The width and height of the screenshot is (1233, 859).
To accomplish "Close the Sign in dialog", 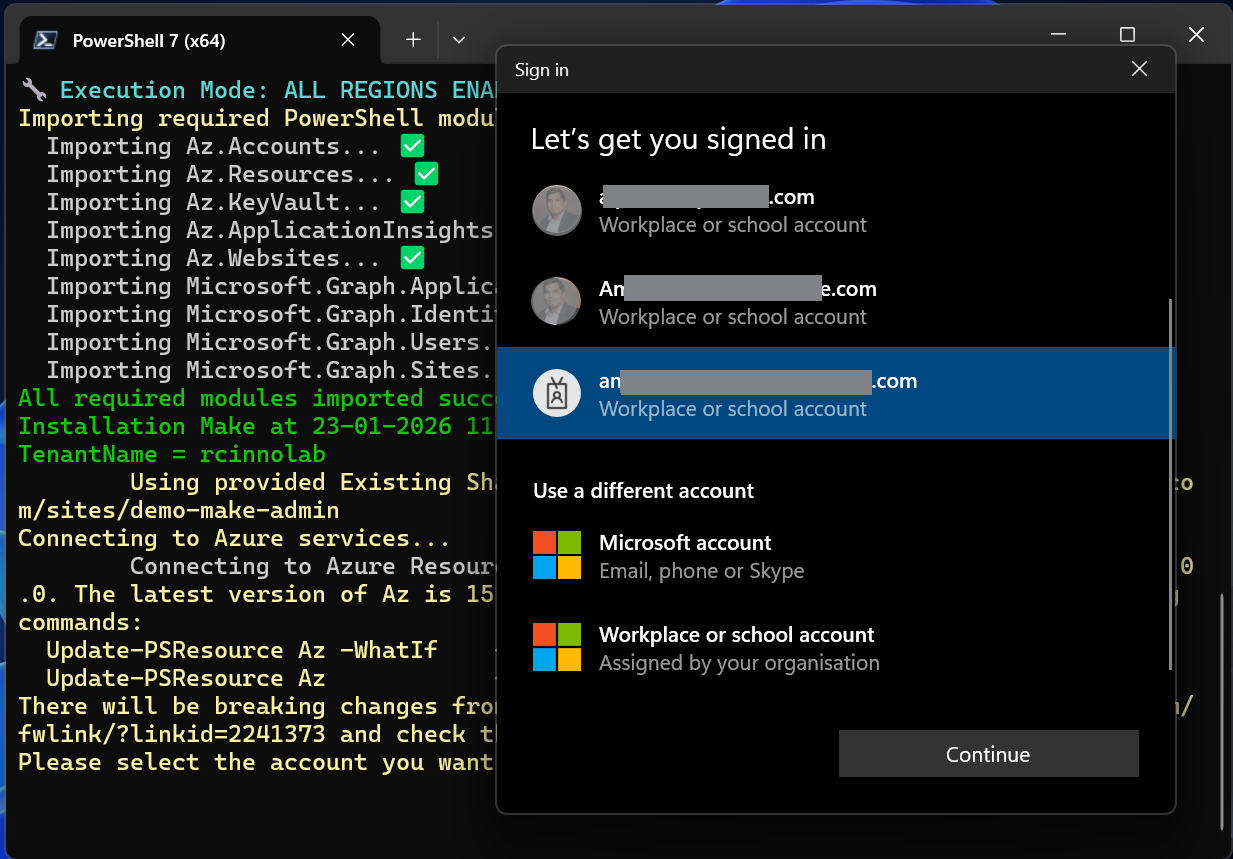I will 1139,69.
